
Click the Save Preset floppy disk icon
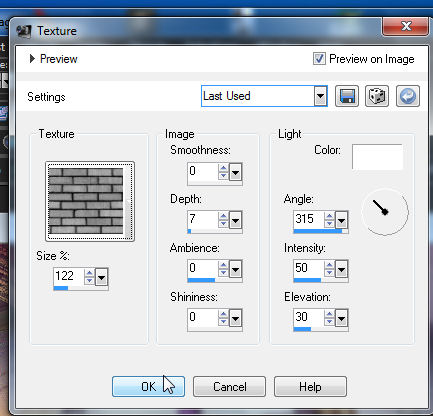click(x=347, y=96)
